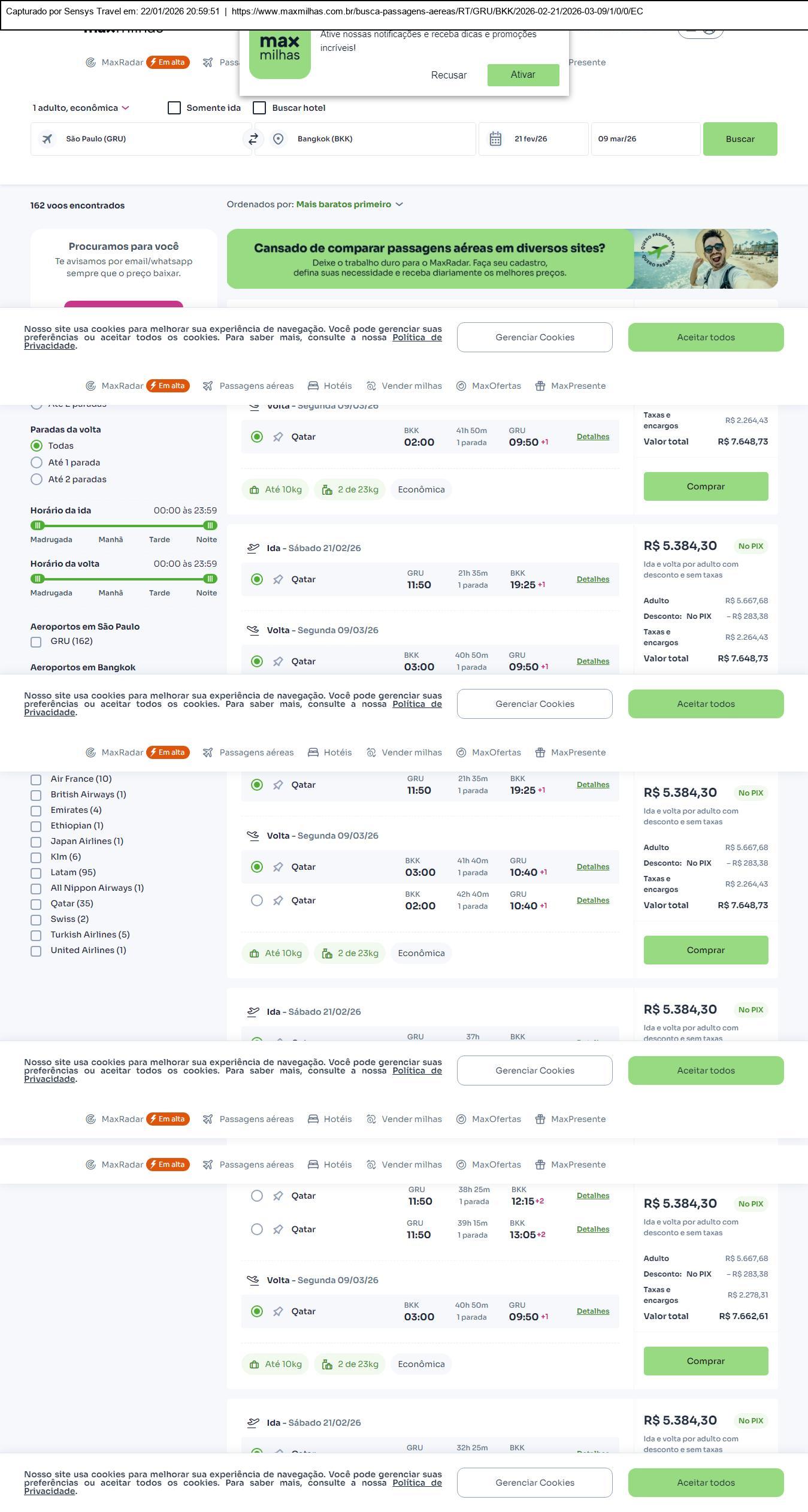Image resolution: width=808 pixels, height=1512 pixels.
Task: Click the location pin icon beside Bangkok (BKK)
Action: click(x=278, y=139)
